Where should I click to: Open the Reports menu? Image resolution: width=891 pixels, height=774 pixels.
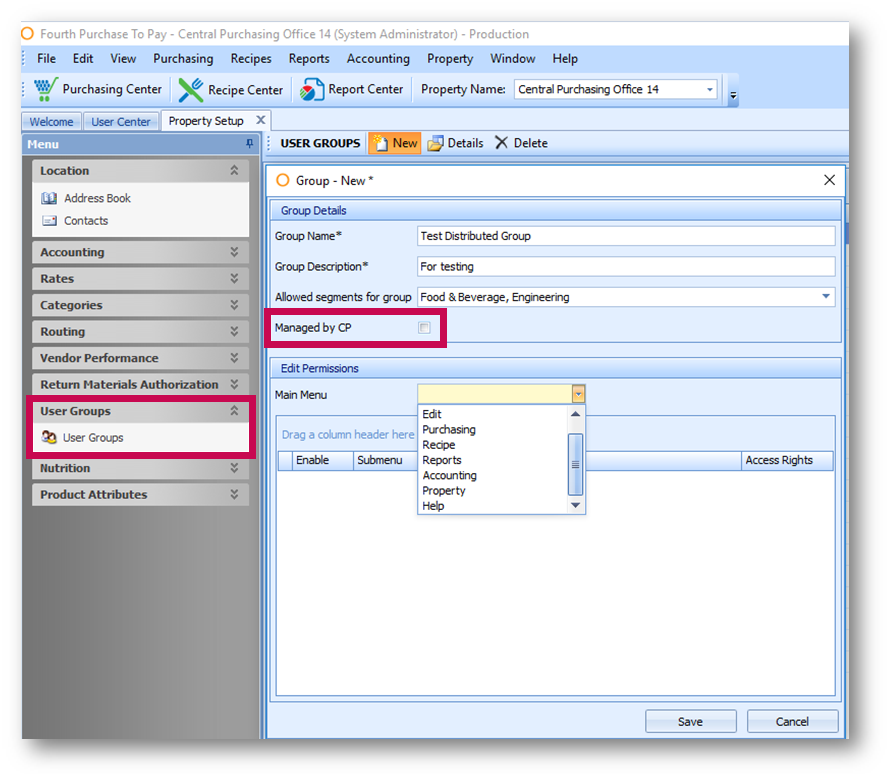309,59
